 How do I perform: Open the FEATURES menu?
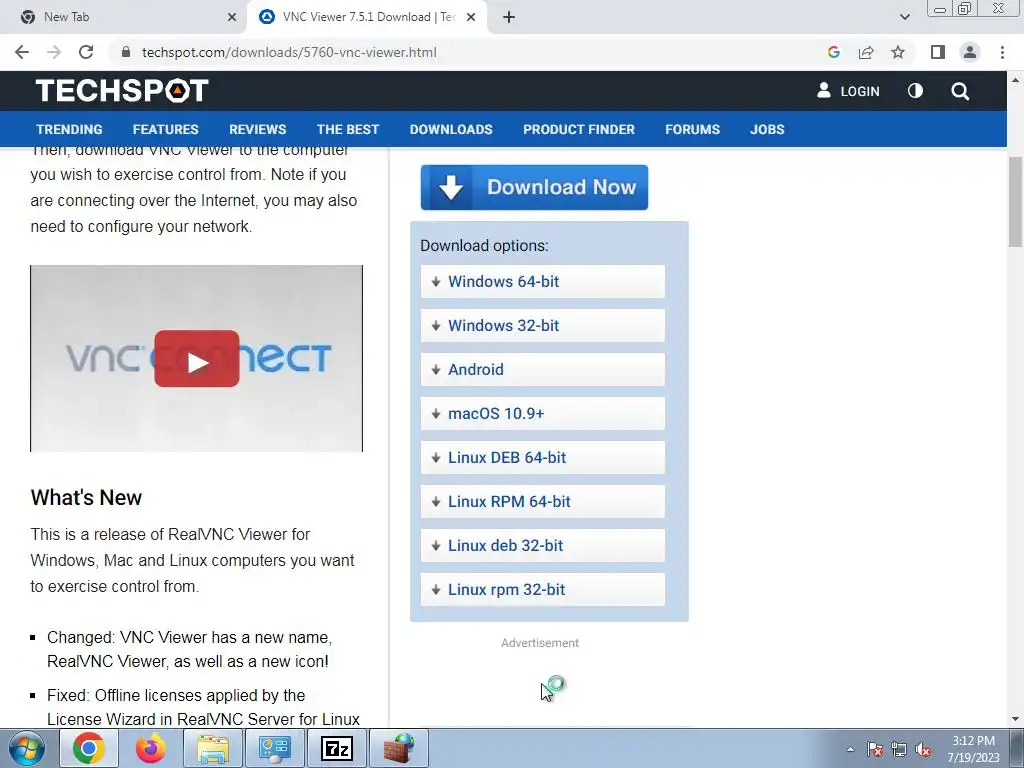165,129
